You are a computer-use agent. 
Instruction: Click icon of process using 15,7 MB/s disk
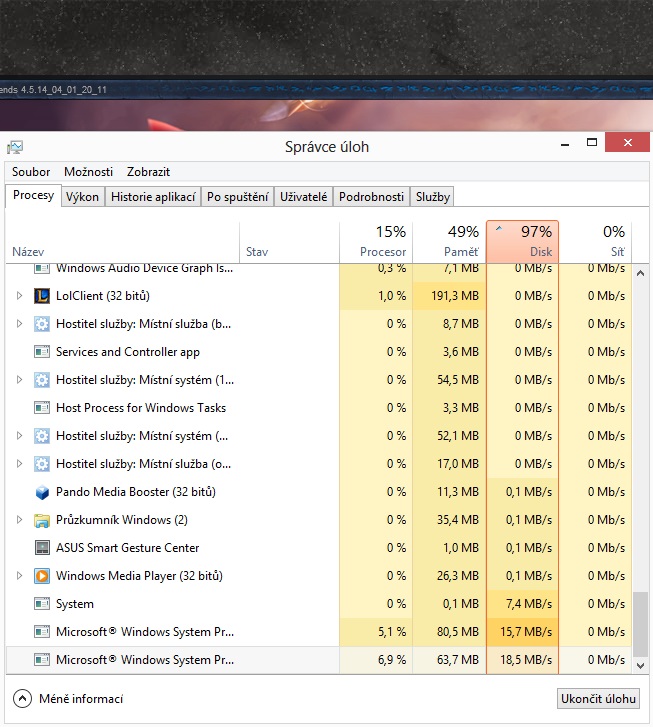click(42, 632)
